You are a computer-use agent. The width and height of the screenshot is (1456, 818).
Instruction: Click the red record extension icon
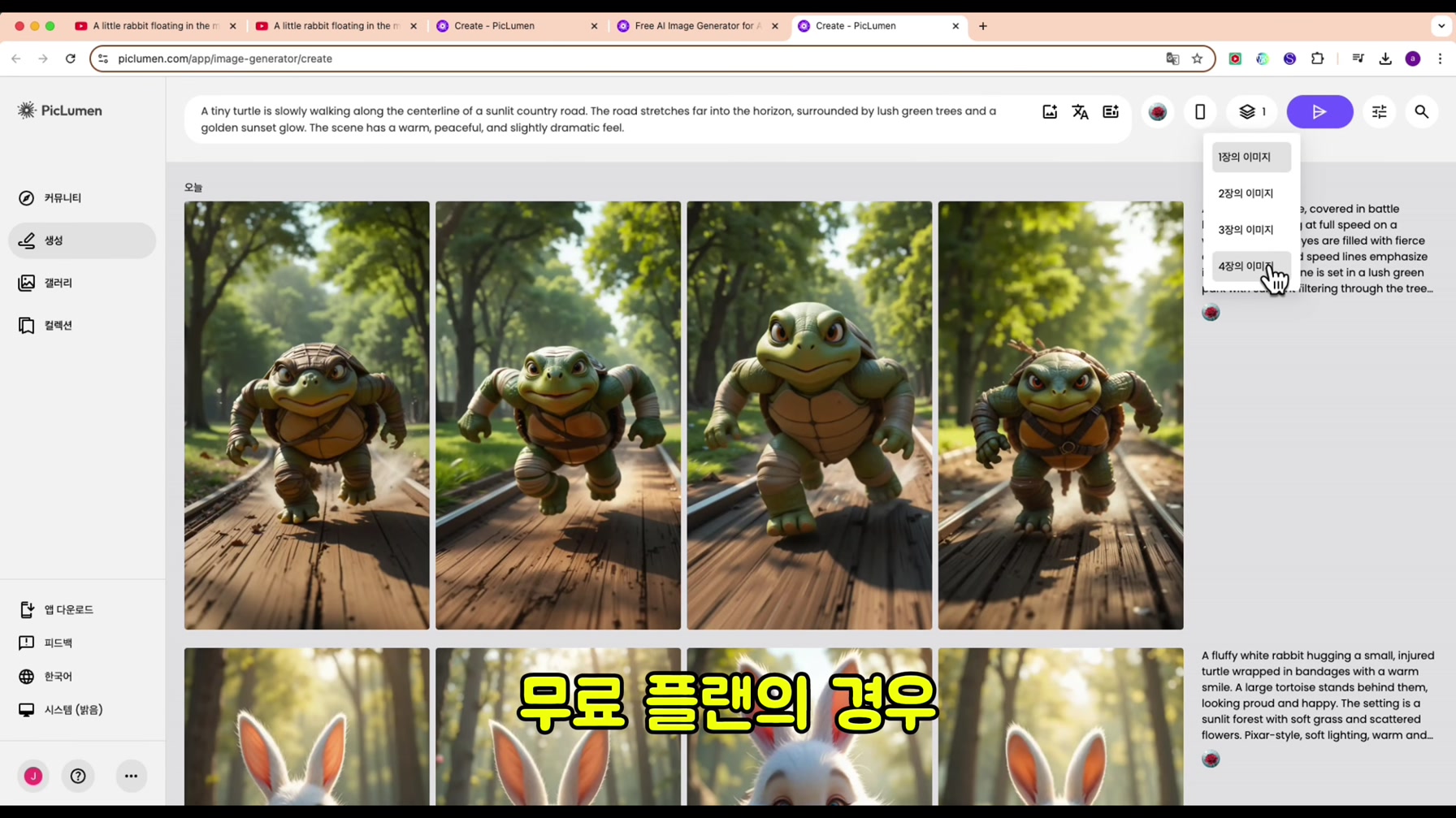click(x=1235, y=58)
